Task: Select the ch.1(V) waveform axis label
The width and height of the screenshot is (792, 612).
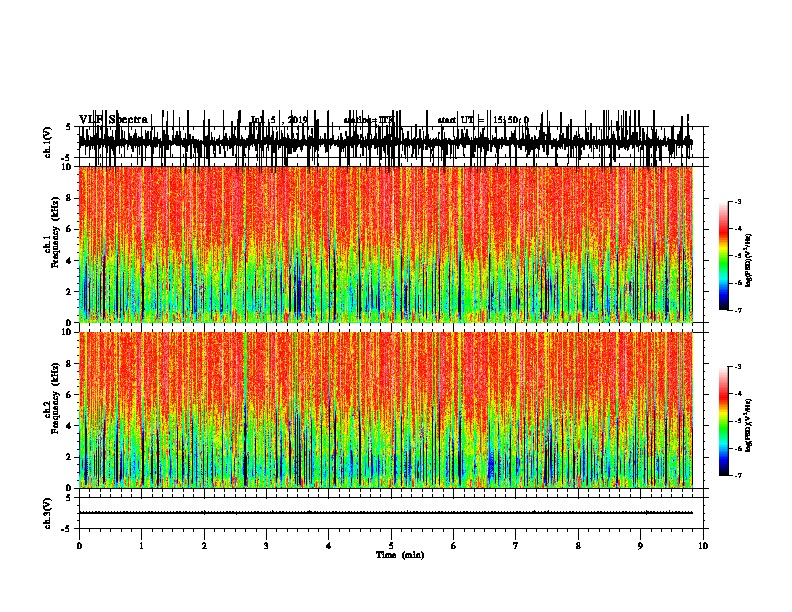Action: coord(48,142)
